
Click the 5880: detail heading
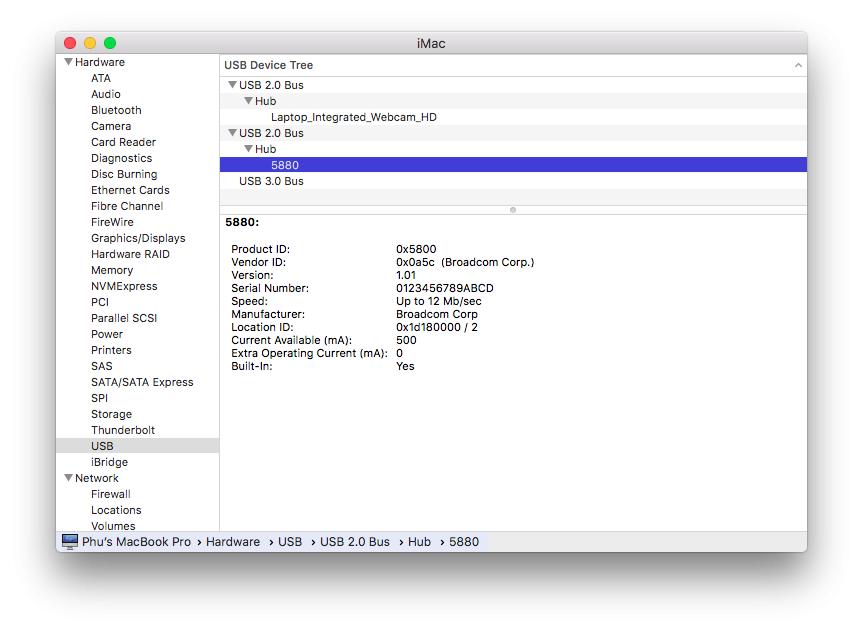point(242,222)
